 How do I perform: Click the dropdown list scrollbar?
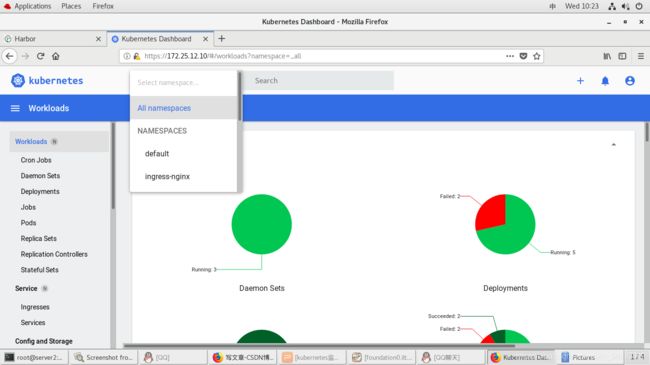click(x=239, y=96)
